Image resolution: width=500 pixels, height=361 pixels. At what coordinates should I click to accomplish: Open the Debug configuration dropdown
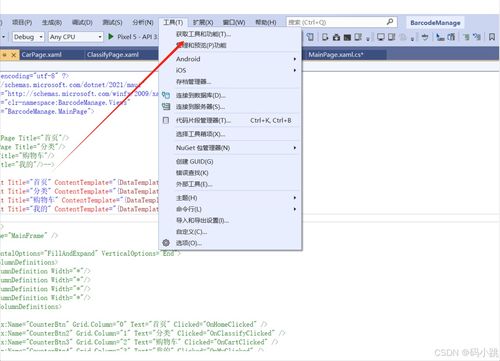[x=28, y=37]
